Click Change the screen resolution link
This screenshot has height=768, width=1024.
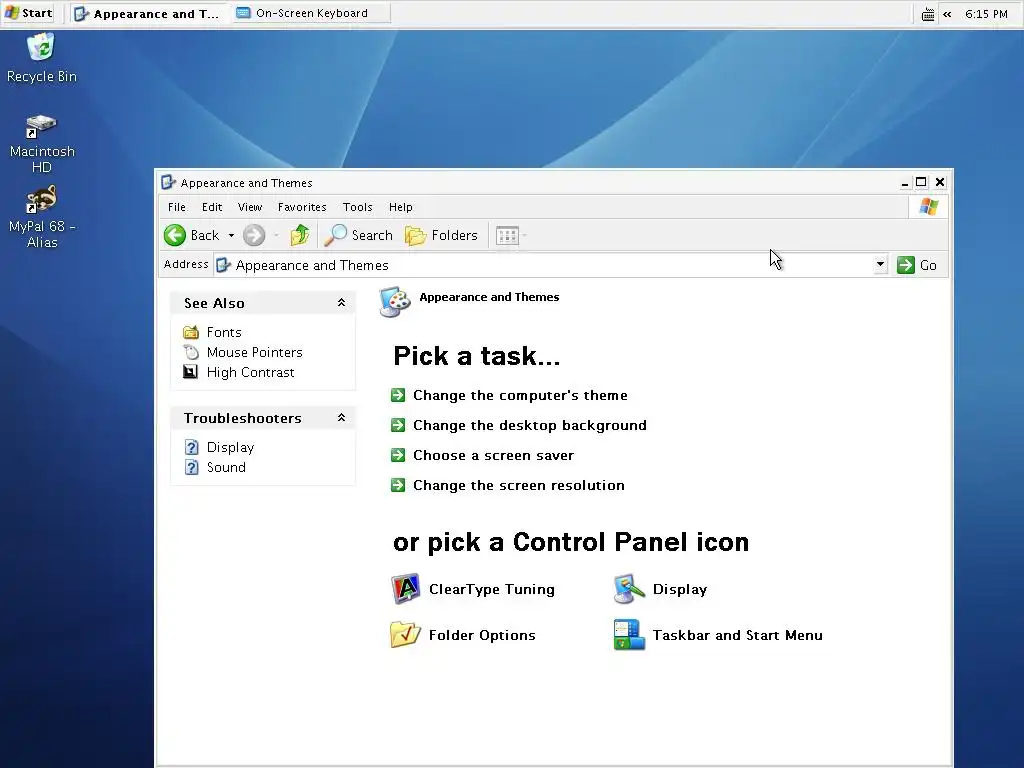(x=519, y=485)
